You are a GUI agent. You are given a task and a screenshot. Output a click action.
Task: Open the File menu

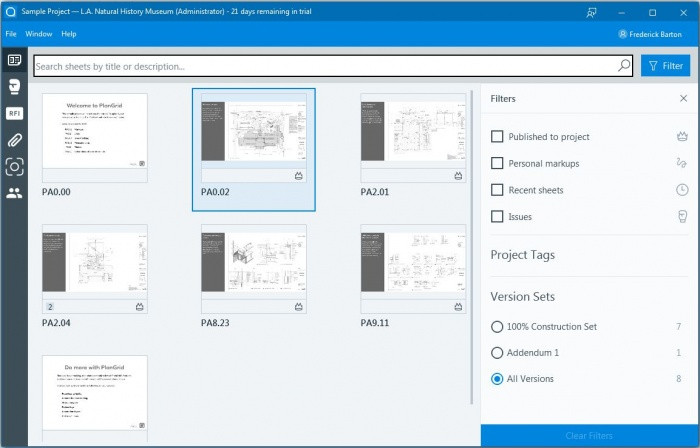pyautogui.click(x=11, y=34)
